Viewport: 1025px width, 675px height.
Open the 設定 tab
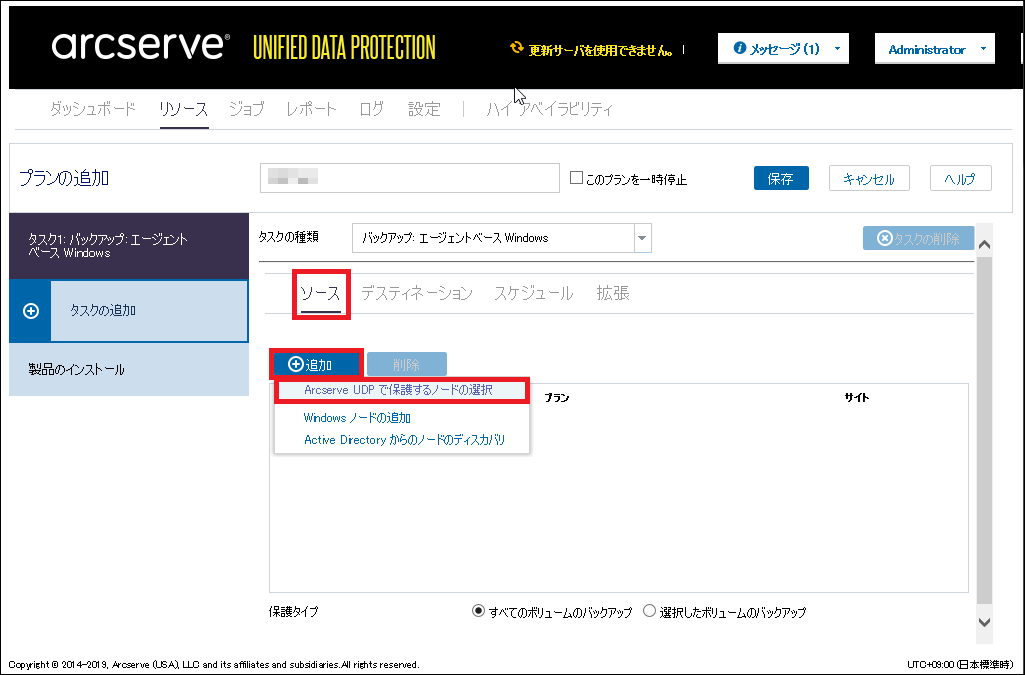click(x=424, y=108)
